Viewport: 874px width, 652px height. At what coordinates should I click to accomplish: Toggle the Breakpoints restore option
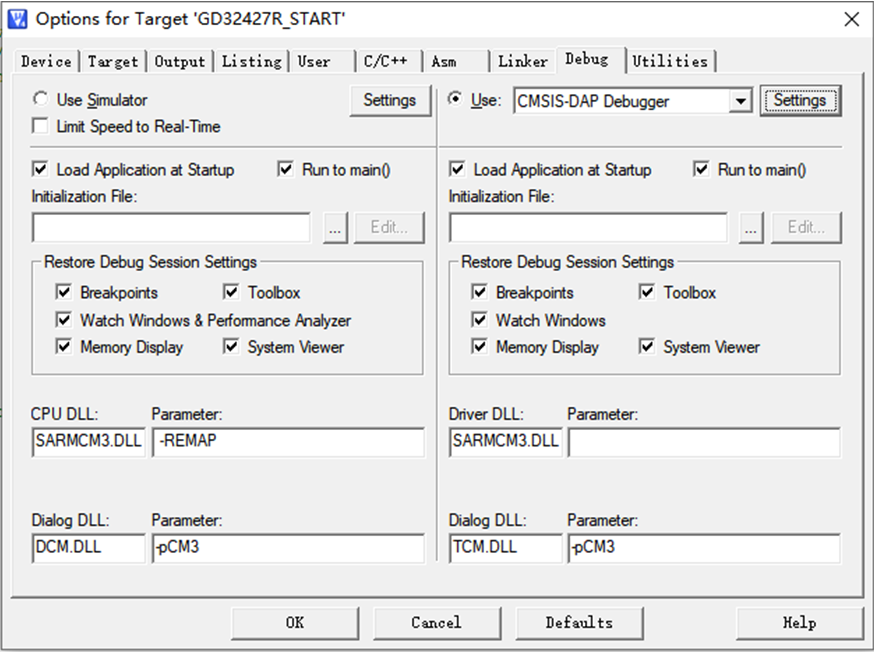coord(64,292)
